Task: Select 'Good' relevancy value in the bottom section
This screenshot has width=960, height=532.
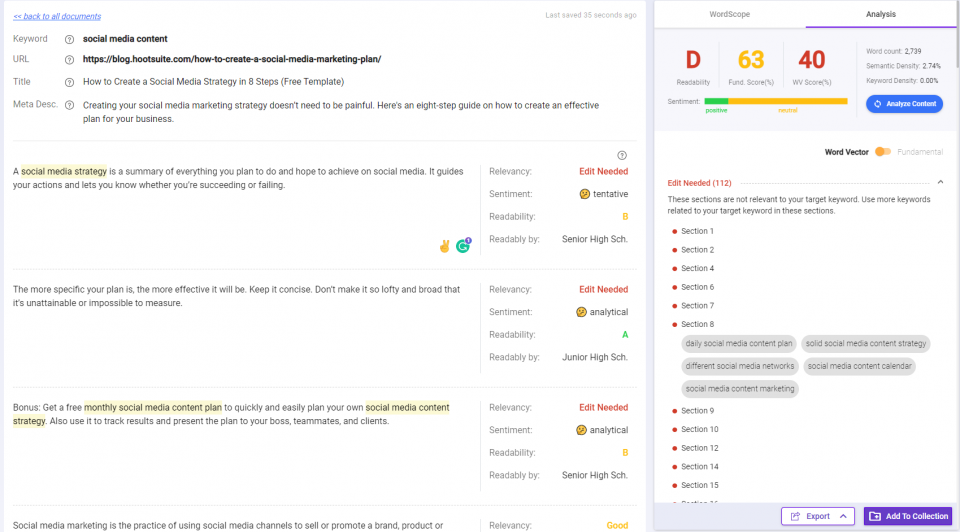Action: click(617, 525)
